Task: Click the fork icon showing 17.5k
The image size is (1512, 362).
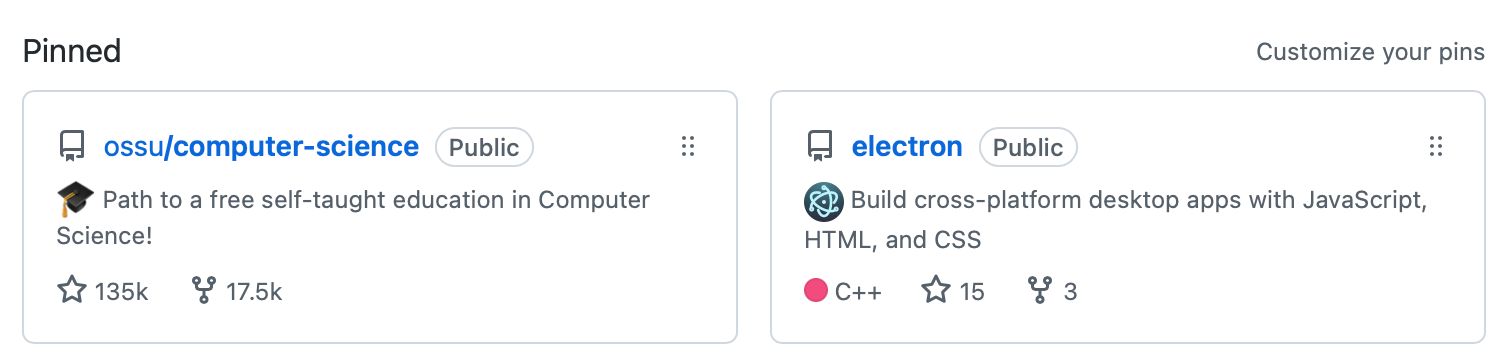Action: tap(204, 291)
